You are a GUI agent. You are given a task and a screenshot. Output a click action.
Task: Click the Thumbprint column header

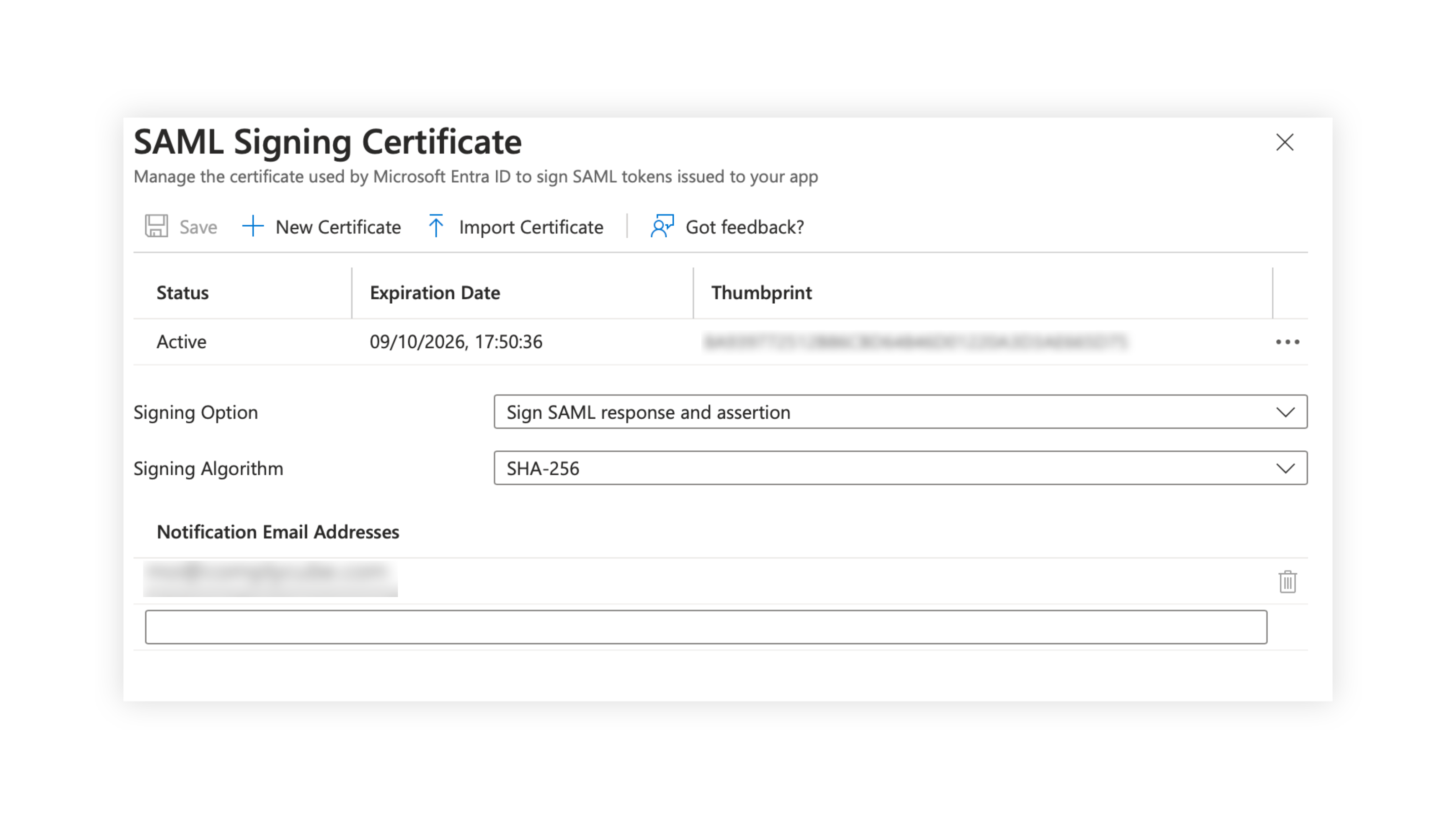761,293
